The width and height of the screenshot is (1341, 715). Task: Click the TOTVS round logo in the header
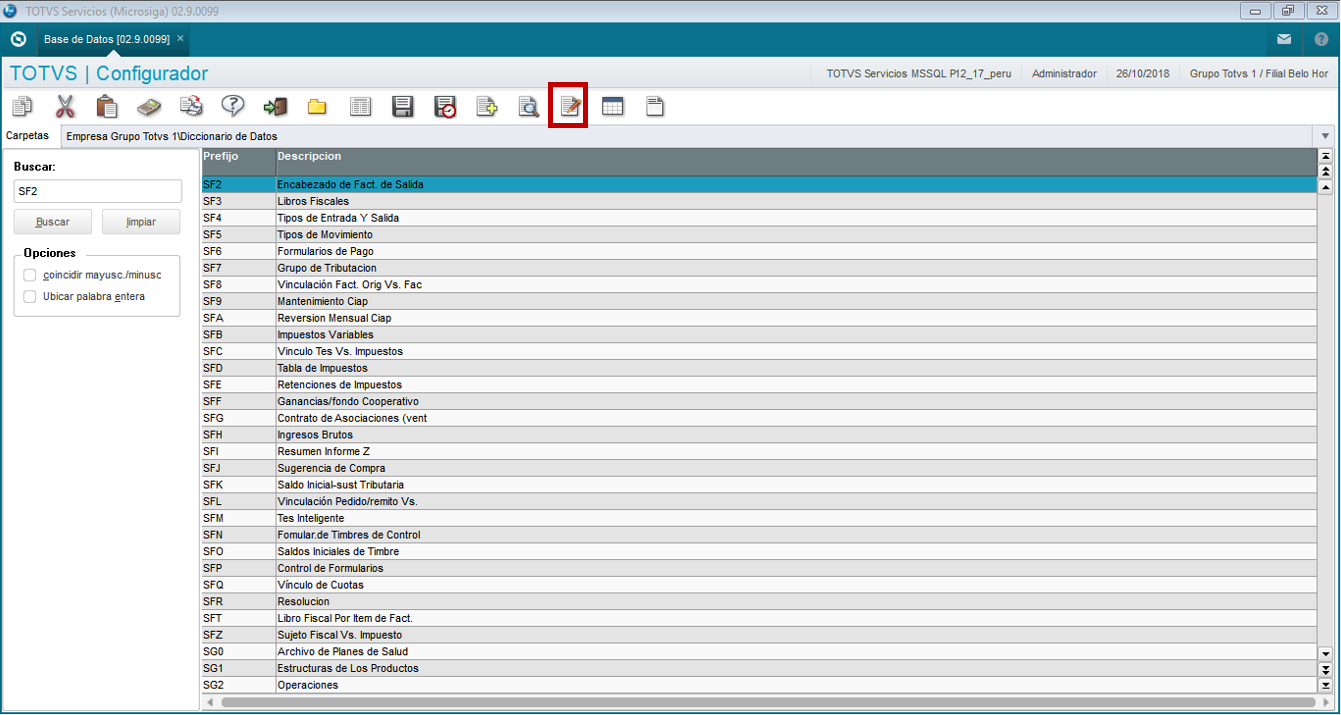point(18,39)
